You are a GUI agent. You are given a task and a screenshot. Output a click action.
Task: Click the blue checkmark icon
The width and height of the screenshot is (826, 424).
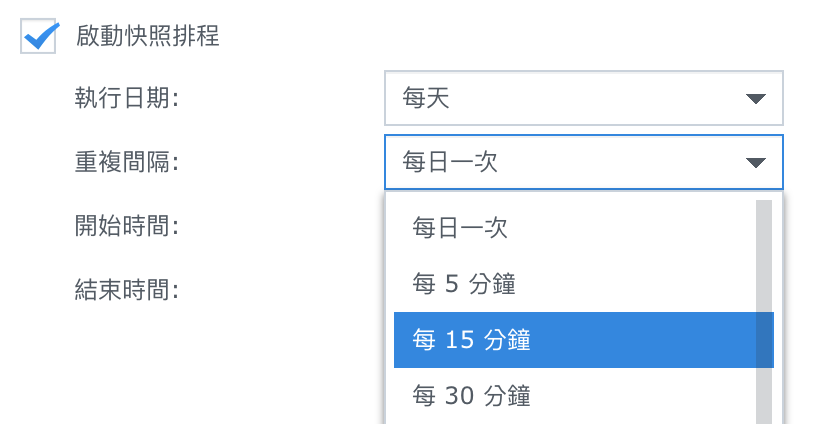pyautogui.click(x=40, y=36)
